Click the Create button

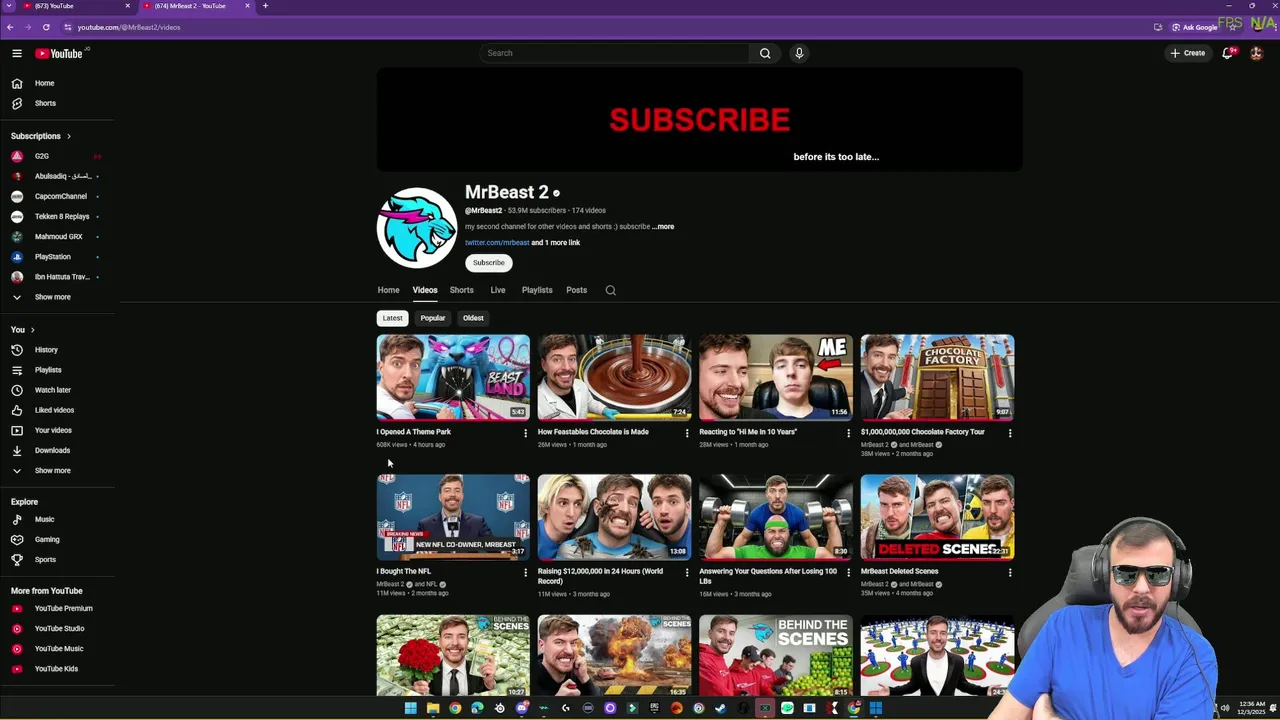[x=1188, y=53]
